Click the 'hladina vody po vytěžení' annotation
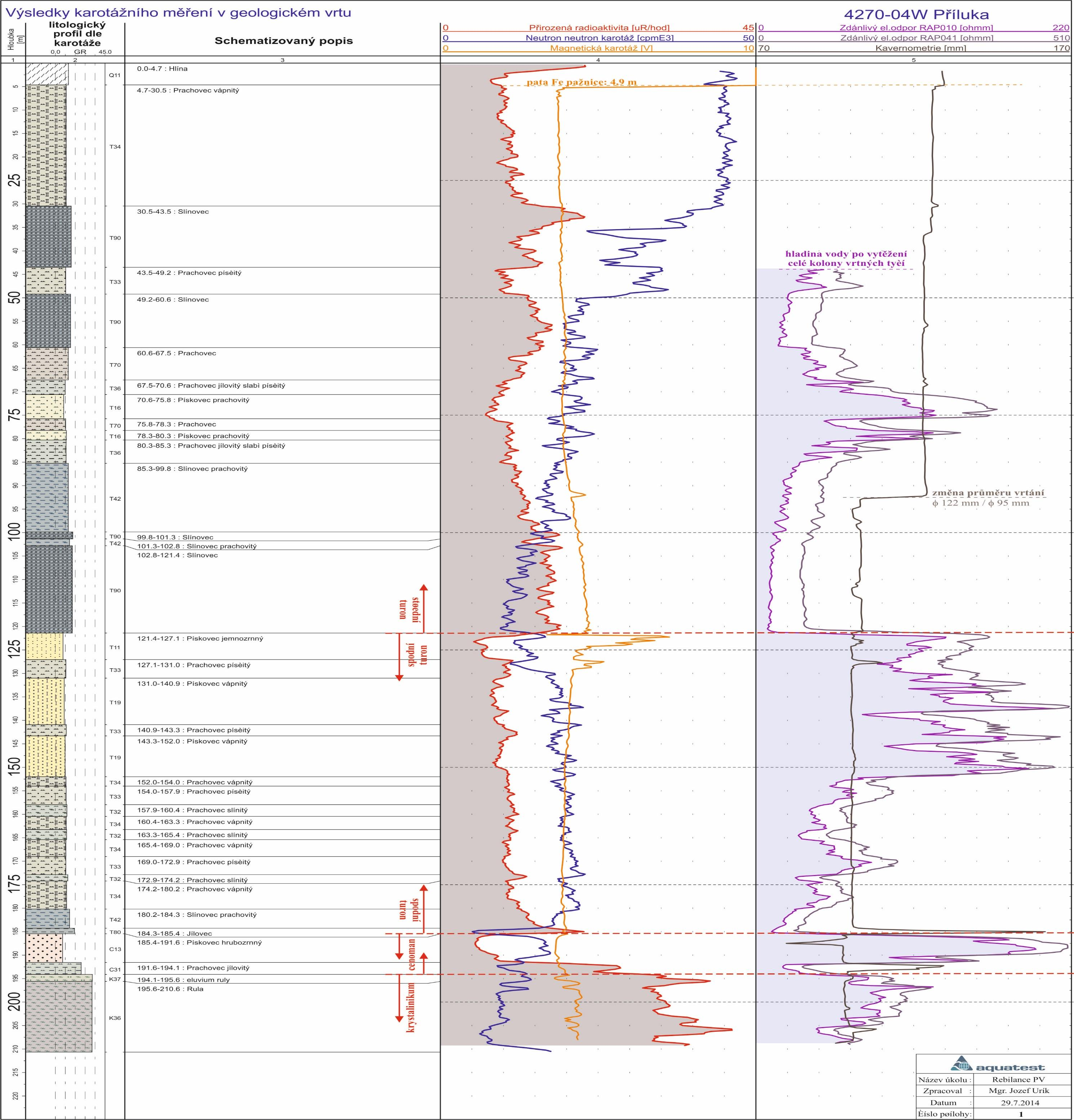 846,254
